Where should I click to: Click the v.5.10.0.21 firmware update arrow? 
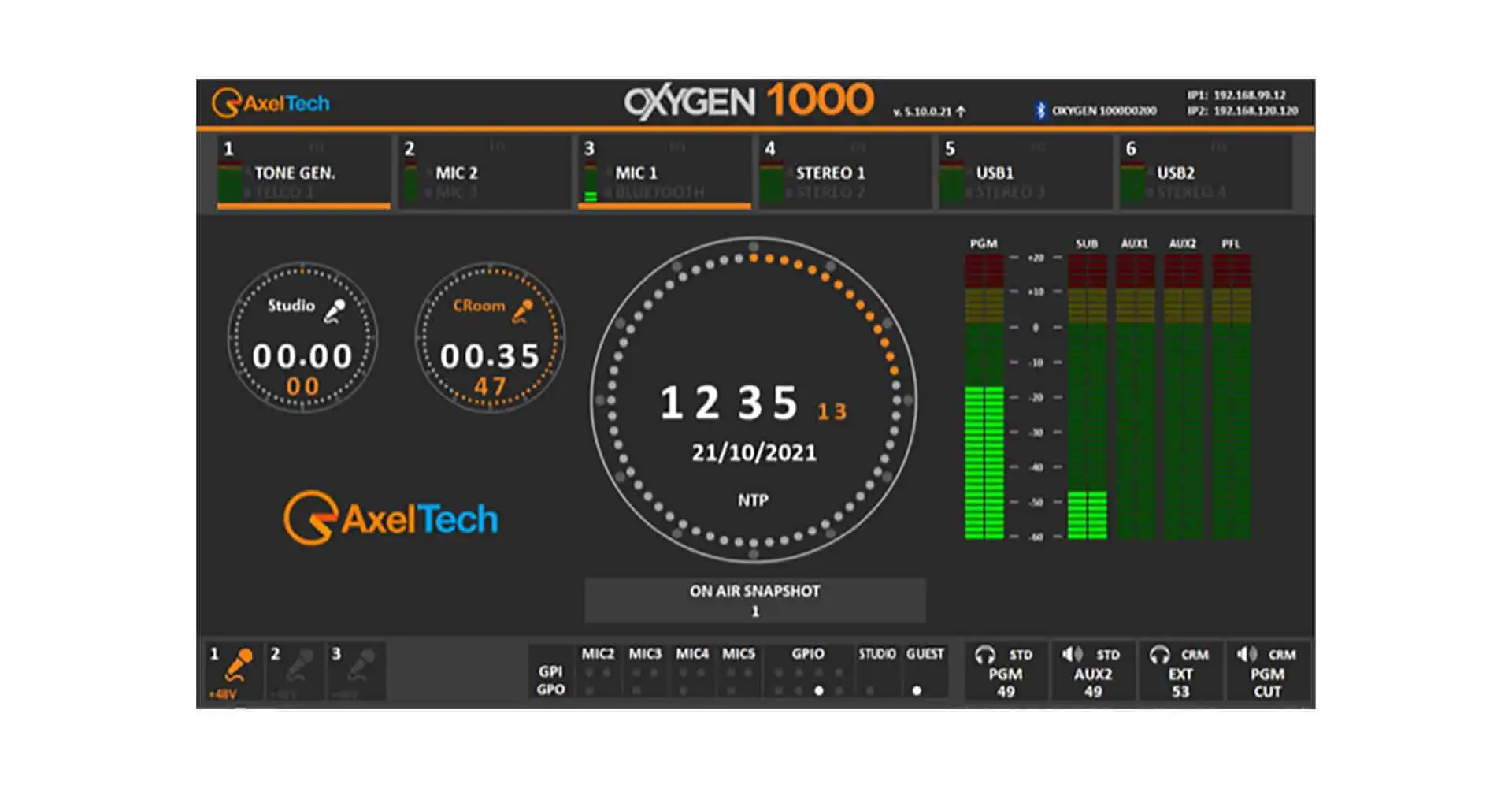(962, 111)
